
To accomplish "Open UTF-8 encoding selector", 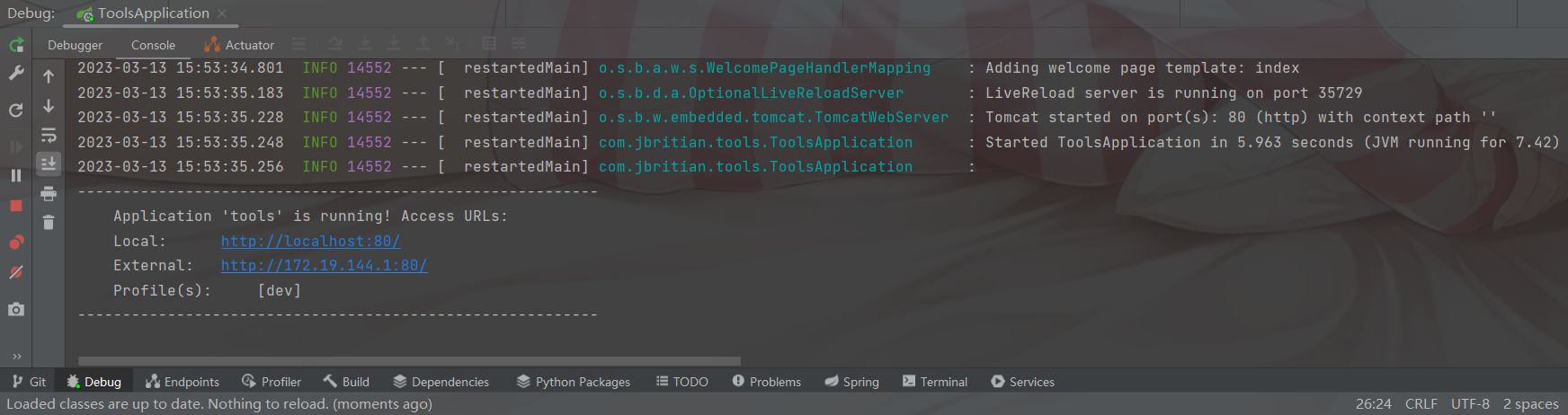I will pos(1470,404).
